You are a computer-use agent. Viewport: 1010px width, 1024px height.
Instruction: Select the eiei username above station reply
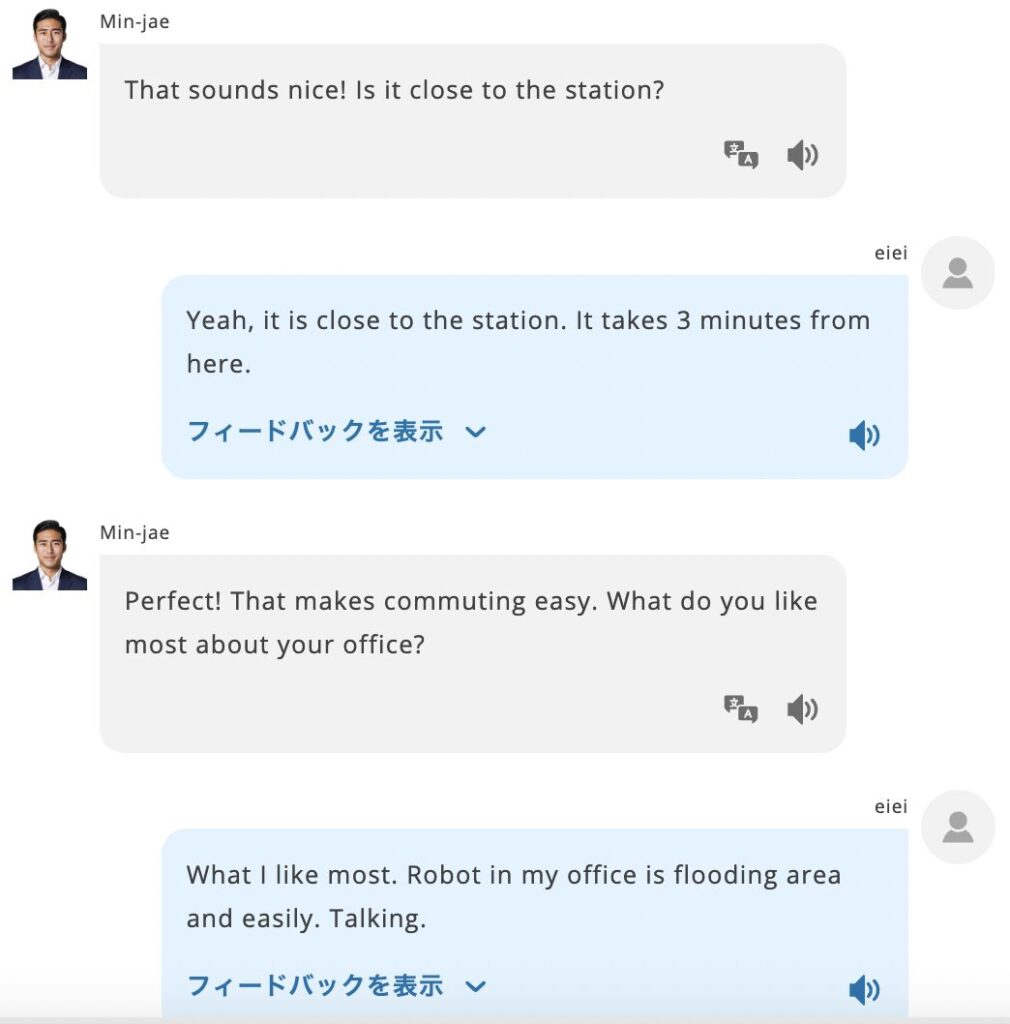(x=891, y=253)
